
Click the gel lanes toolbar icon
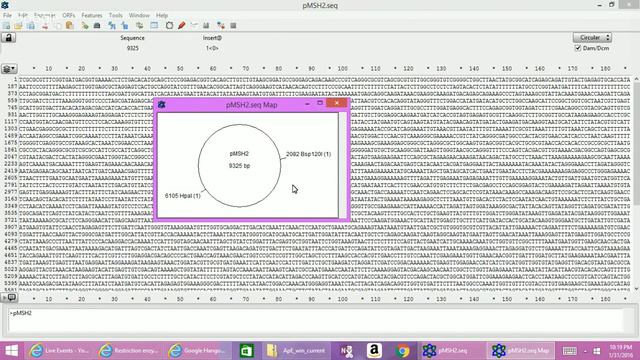[x=206, y=26]
